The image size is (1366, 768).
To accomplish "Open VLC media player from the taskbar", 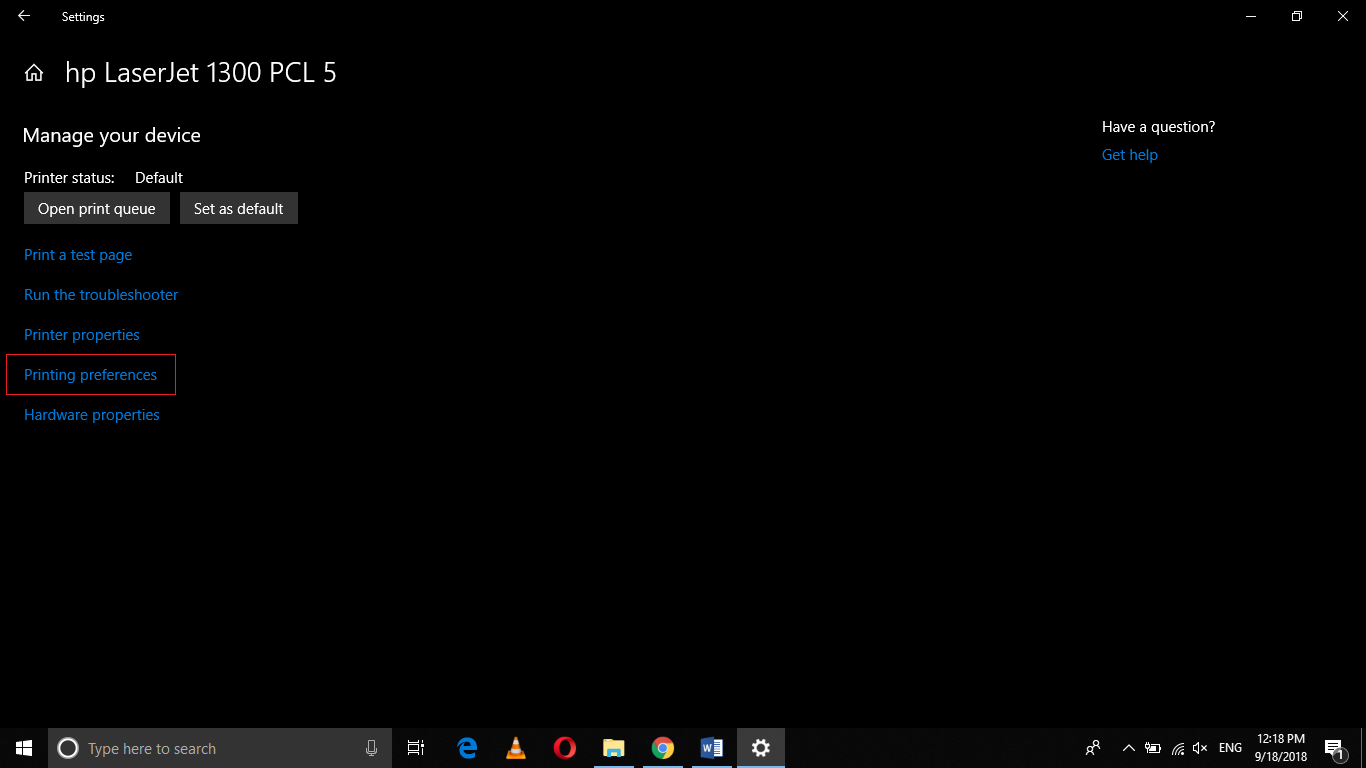I will coord(515,747).
